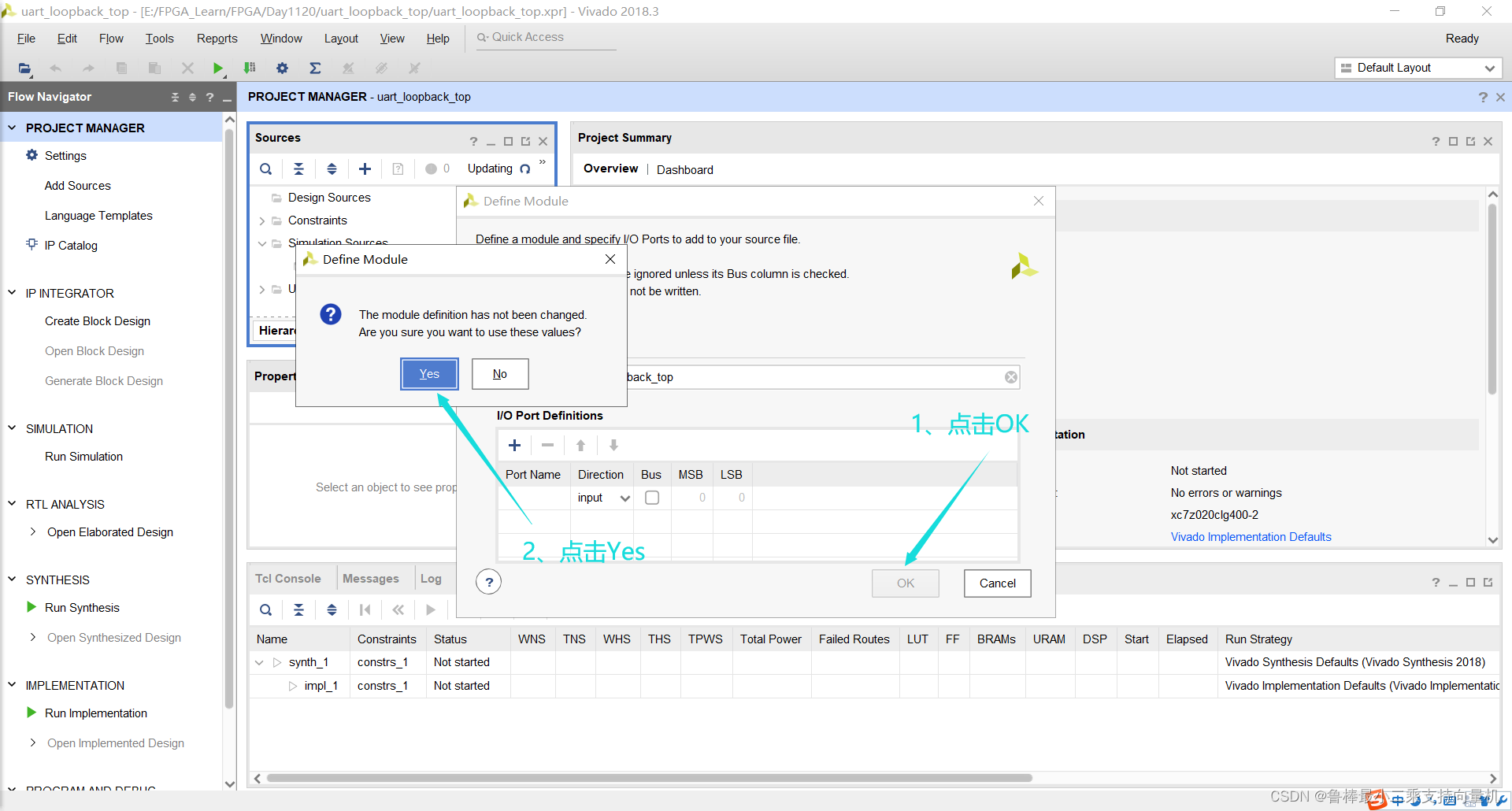This screenshot has width=1512, height=811.
Task: Collapse synth_1 row in Design Runs
Action: click(x=259, y=663)
